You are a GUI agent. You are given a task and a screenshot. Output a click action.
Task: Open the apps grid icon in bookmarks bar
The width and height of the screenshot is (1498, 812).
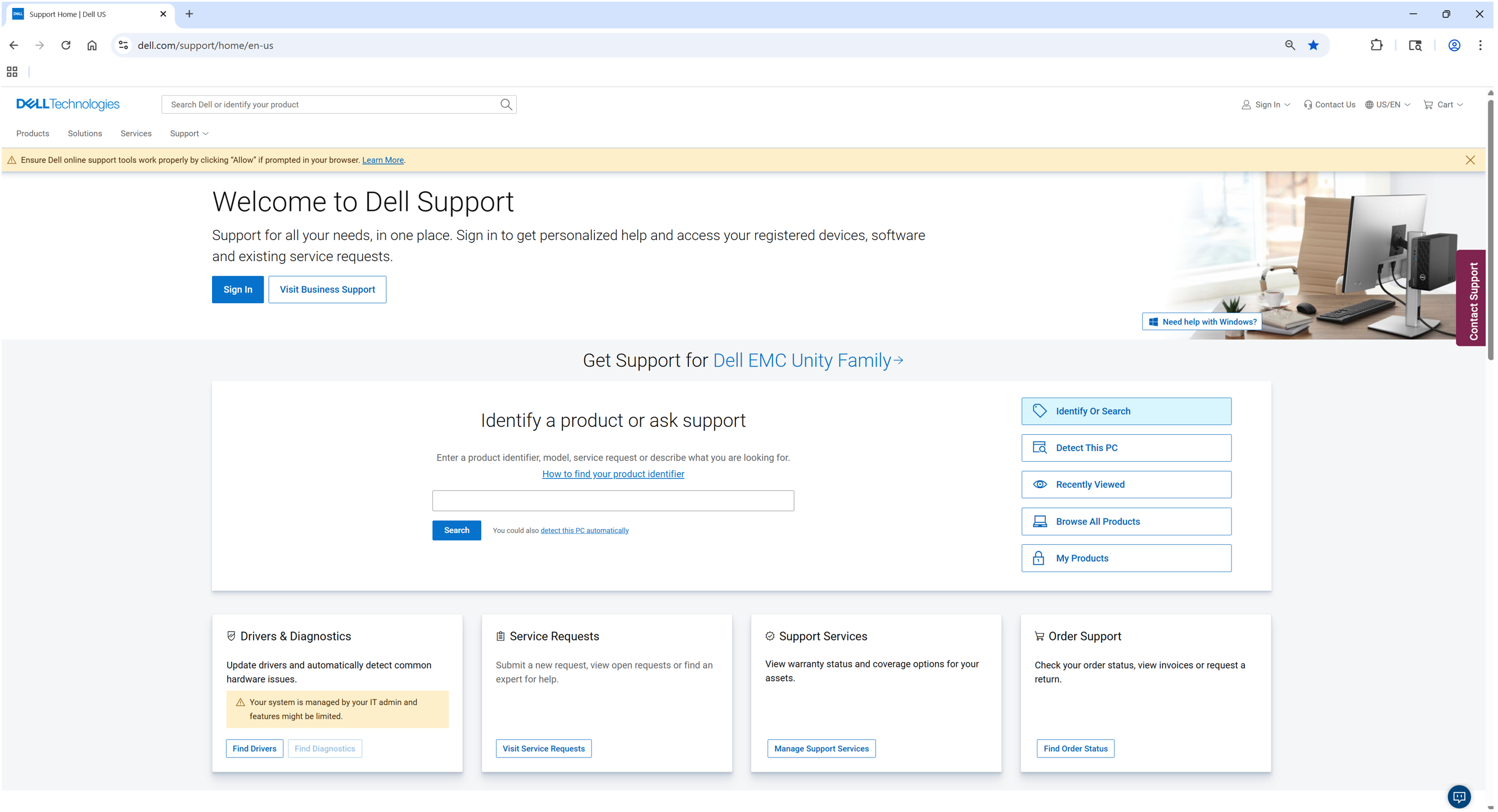(x=12, y=71)
